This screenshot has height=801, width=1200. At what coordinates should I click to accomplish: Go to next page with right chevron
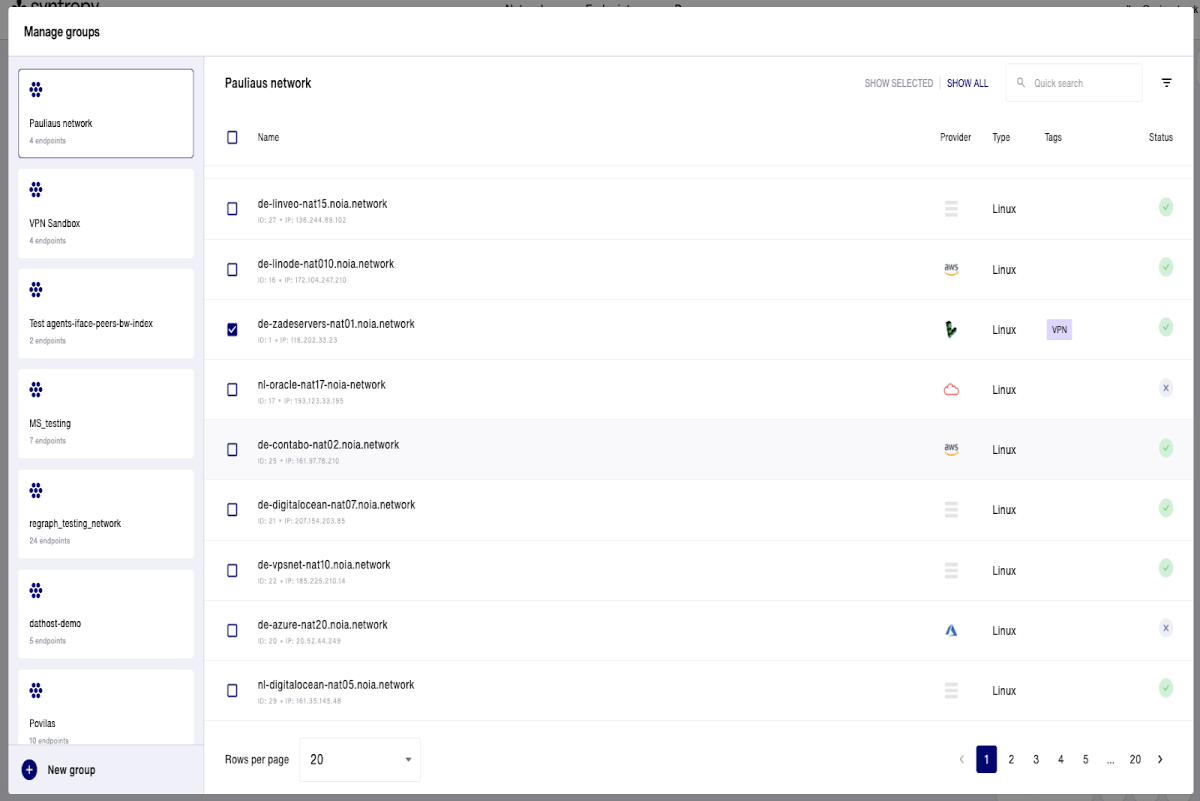(x=1160, y=760)
